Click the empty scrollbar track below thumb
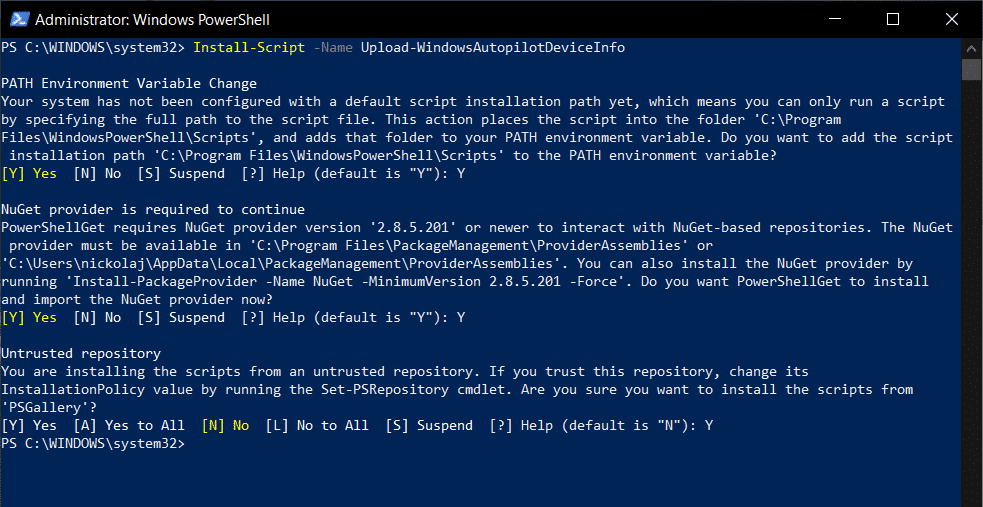Image resolution: width=983 pixels, height=507 pixels. 971,282
